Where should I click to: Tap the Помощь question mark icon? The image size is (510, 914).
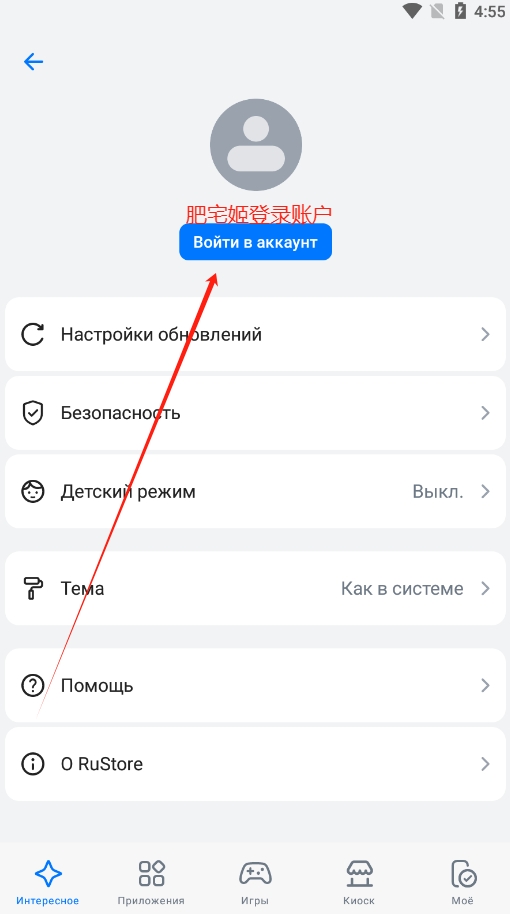33,686
